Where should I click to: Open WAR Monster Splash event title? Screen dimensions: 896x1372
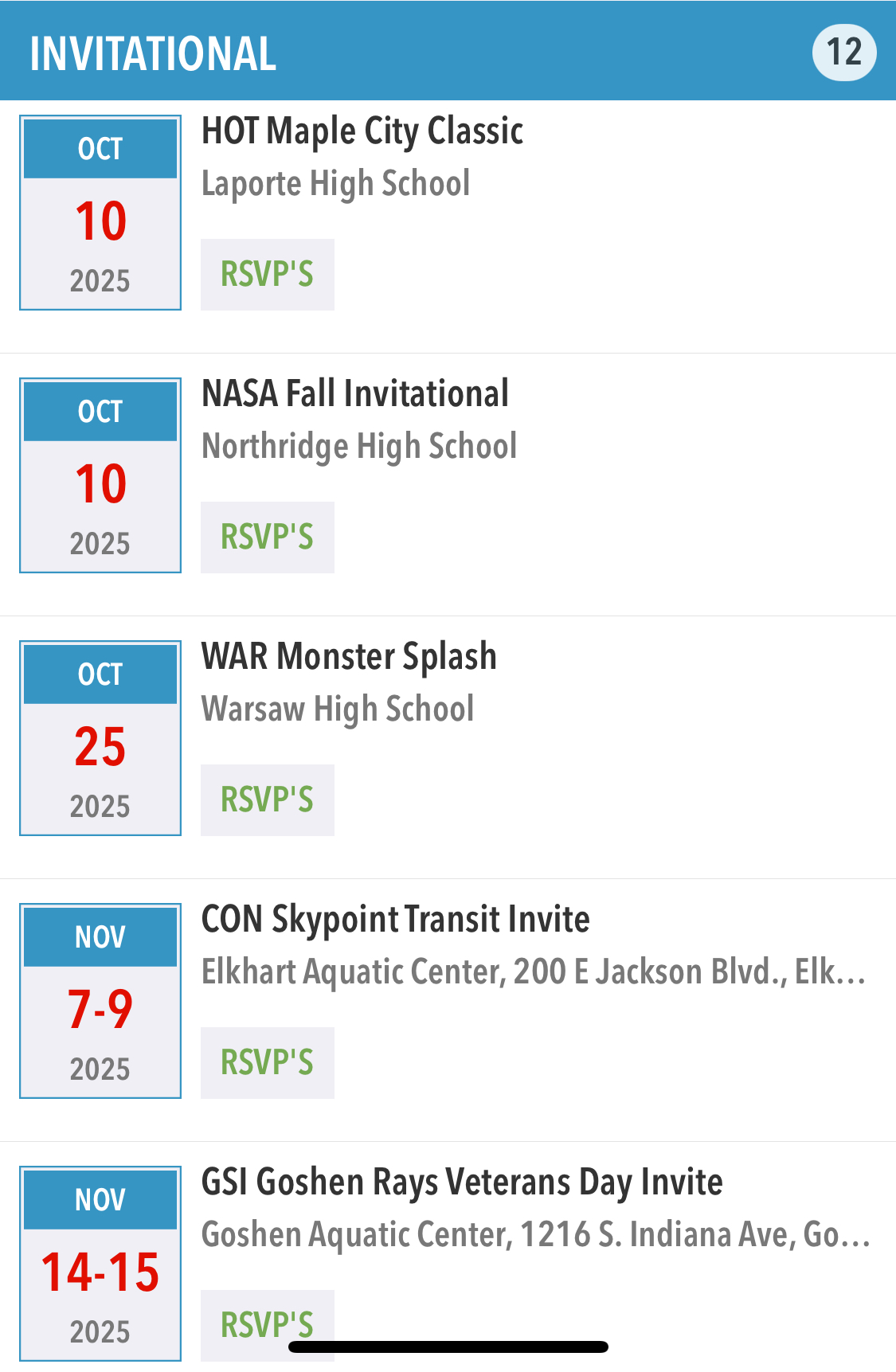(x=349, y=657)
